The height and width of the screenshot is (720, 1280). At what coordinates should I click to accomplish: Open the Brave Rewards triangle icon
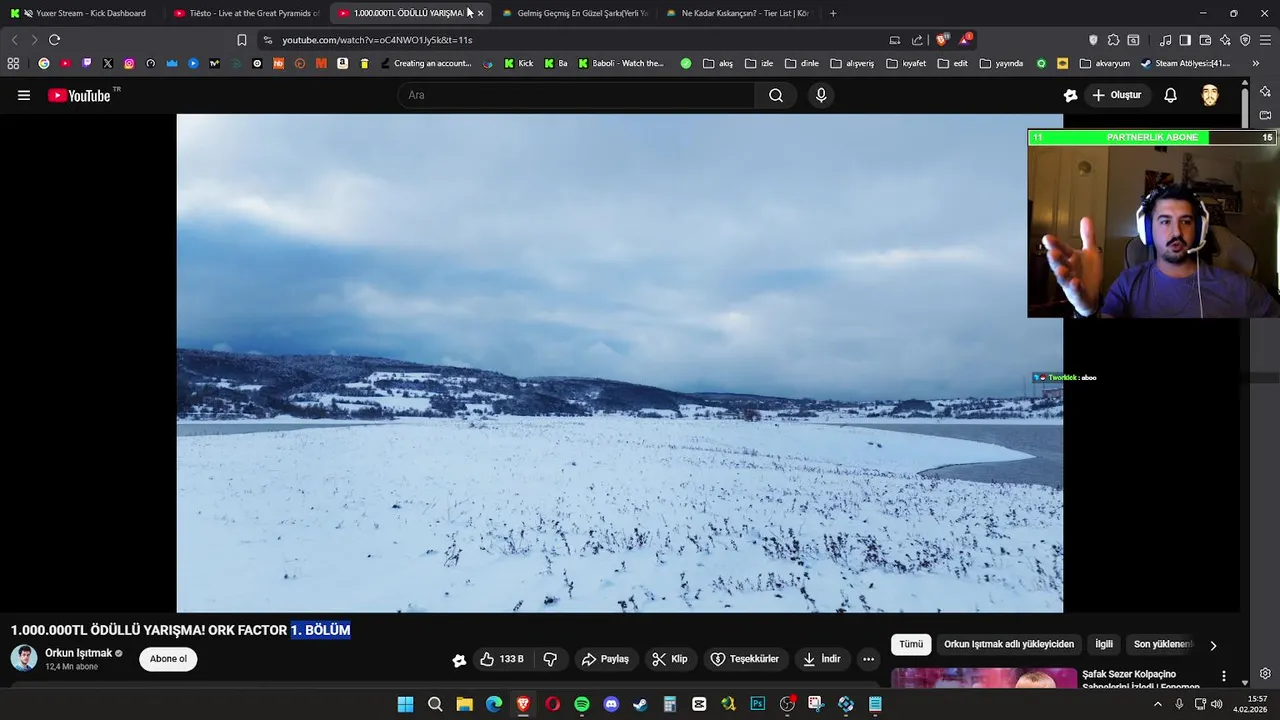[x=965, y=40]
